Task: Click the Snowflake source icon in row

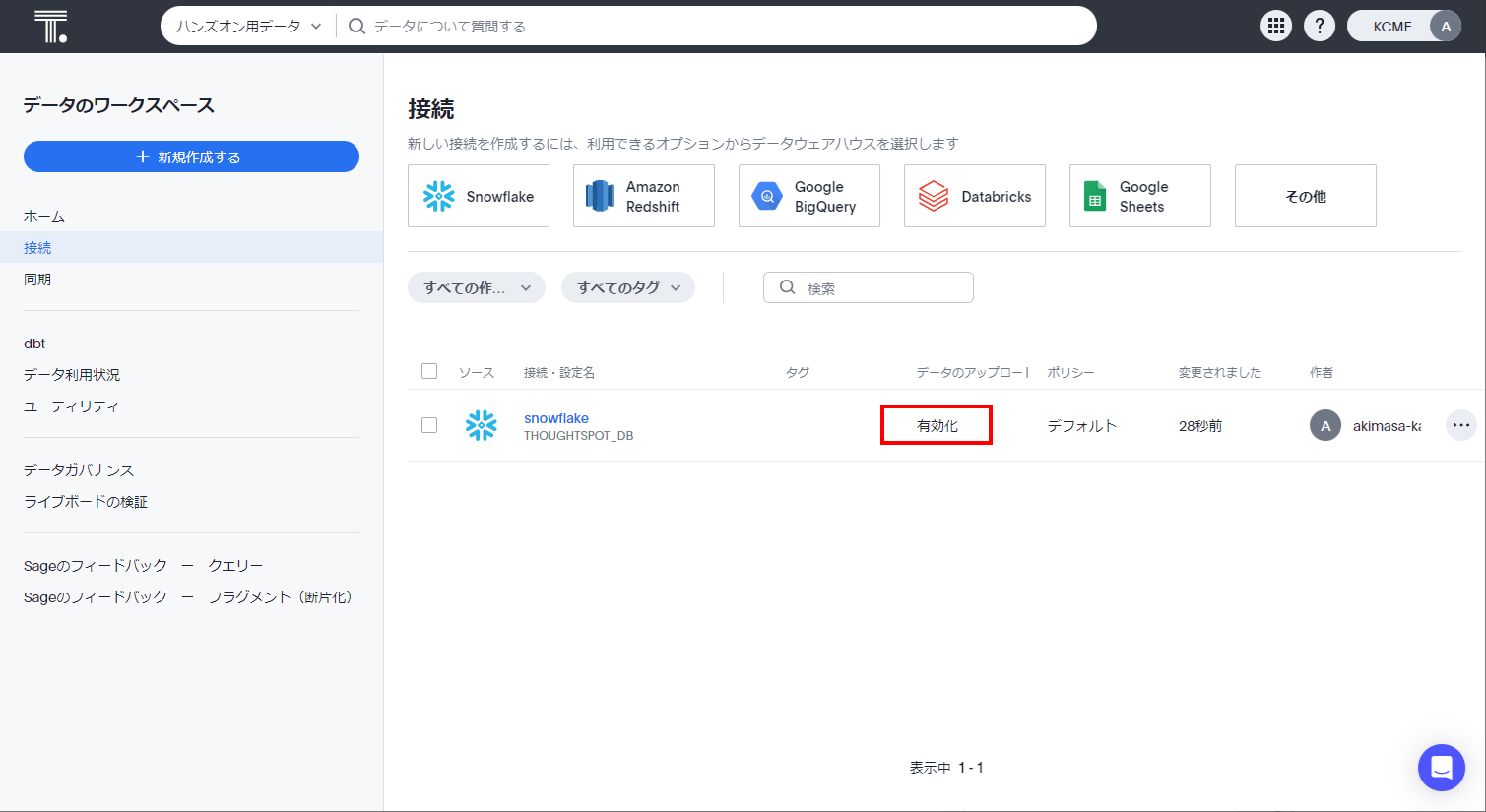Action: point(482,425)
